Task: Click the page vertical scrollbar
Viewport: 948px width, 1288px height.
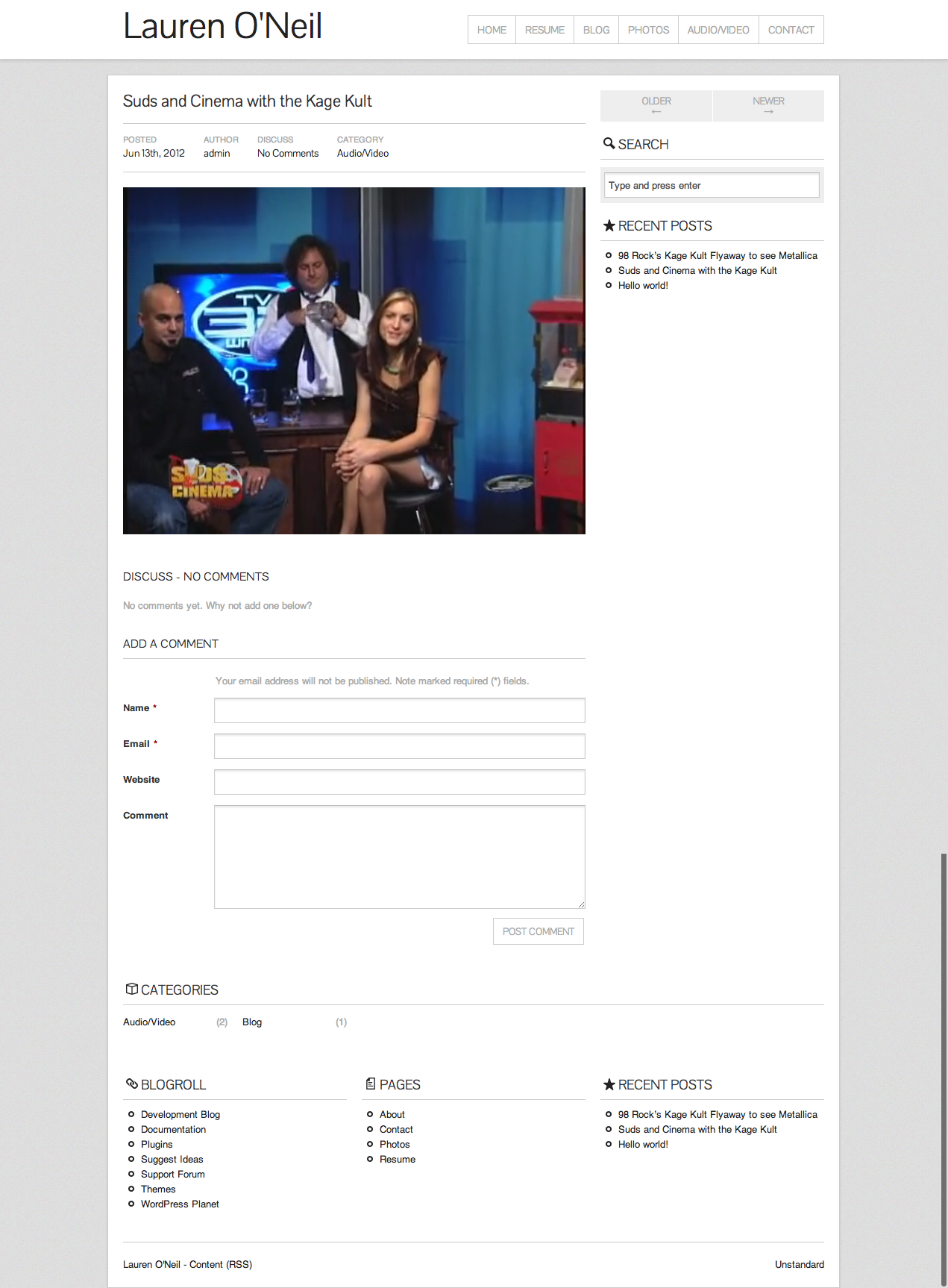Action: click(944, 1070)
